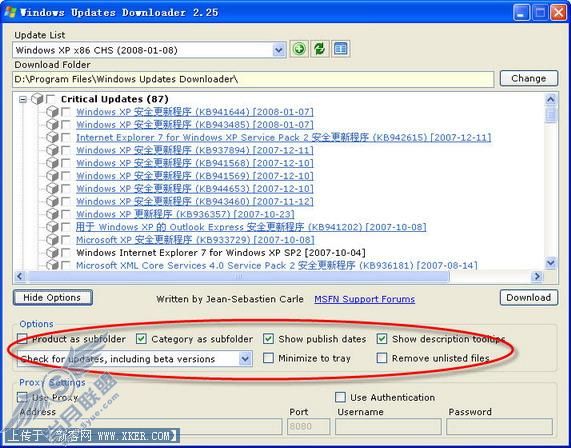Tick the KB937894 update checkbox
The width and height of the screenshot is (571, 448).
[x=66, y=150]
